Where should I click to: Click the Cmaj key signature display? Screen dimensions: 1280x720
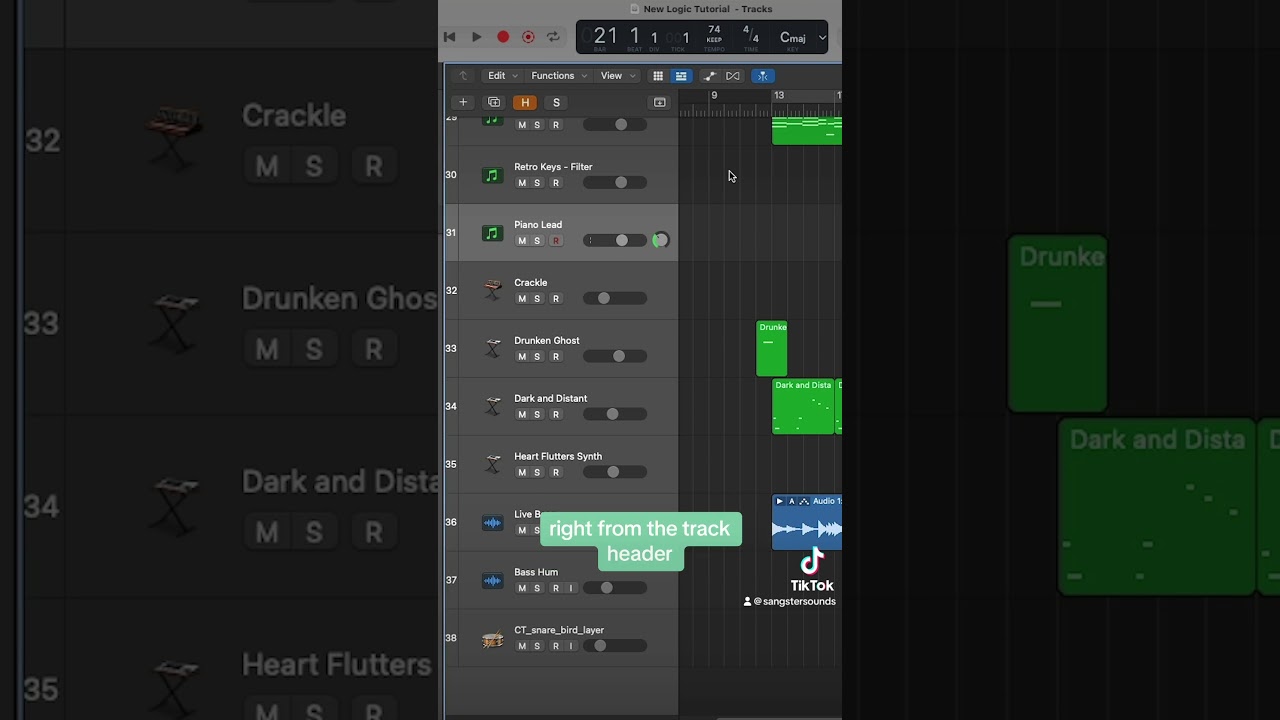coord(793,38)
